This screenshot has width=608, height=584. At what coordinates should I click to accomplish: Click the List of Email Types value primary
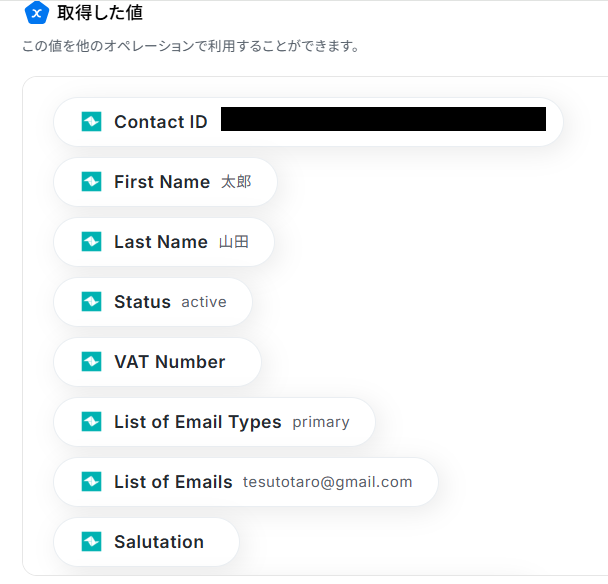[x=321, y=422]
